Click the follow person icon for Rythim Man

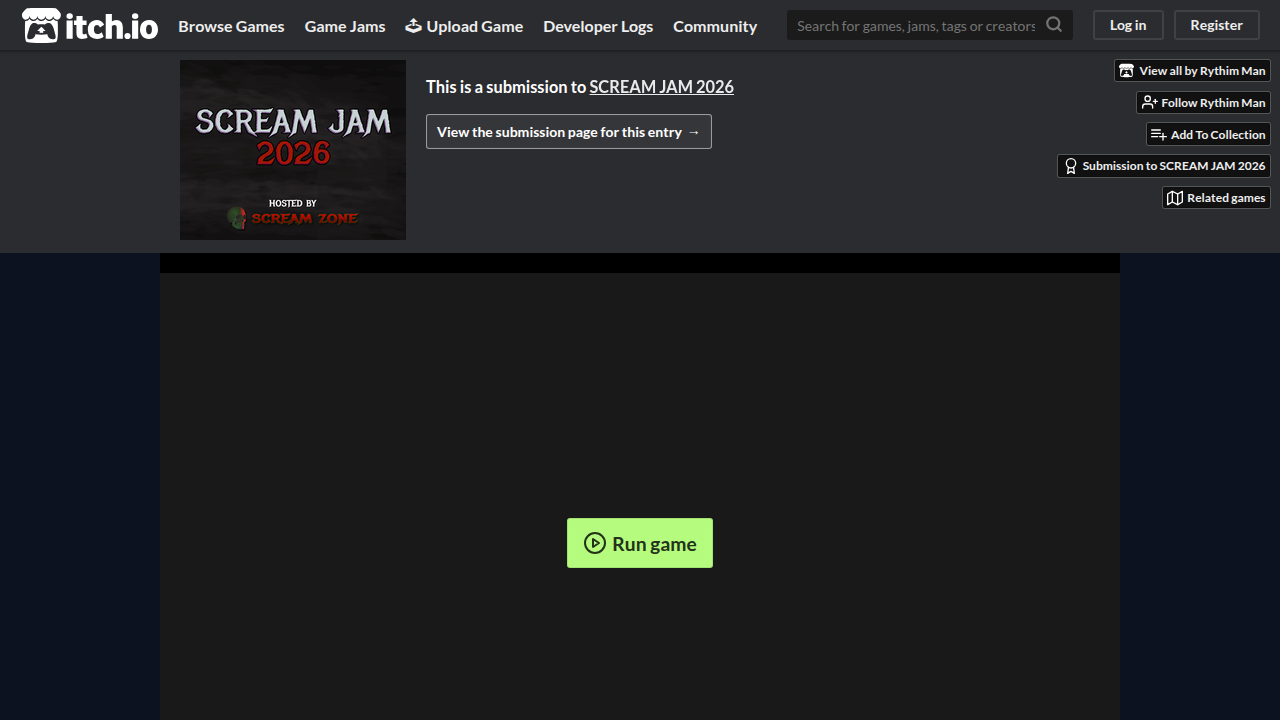[1149, 103]
